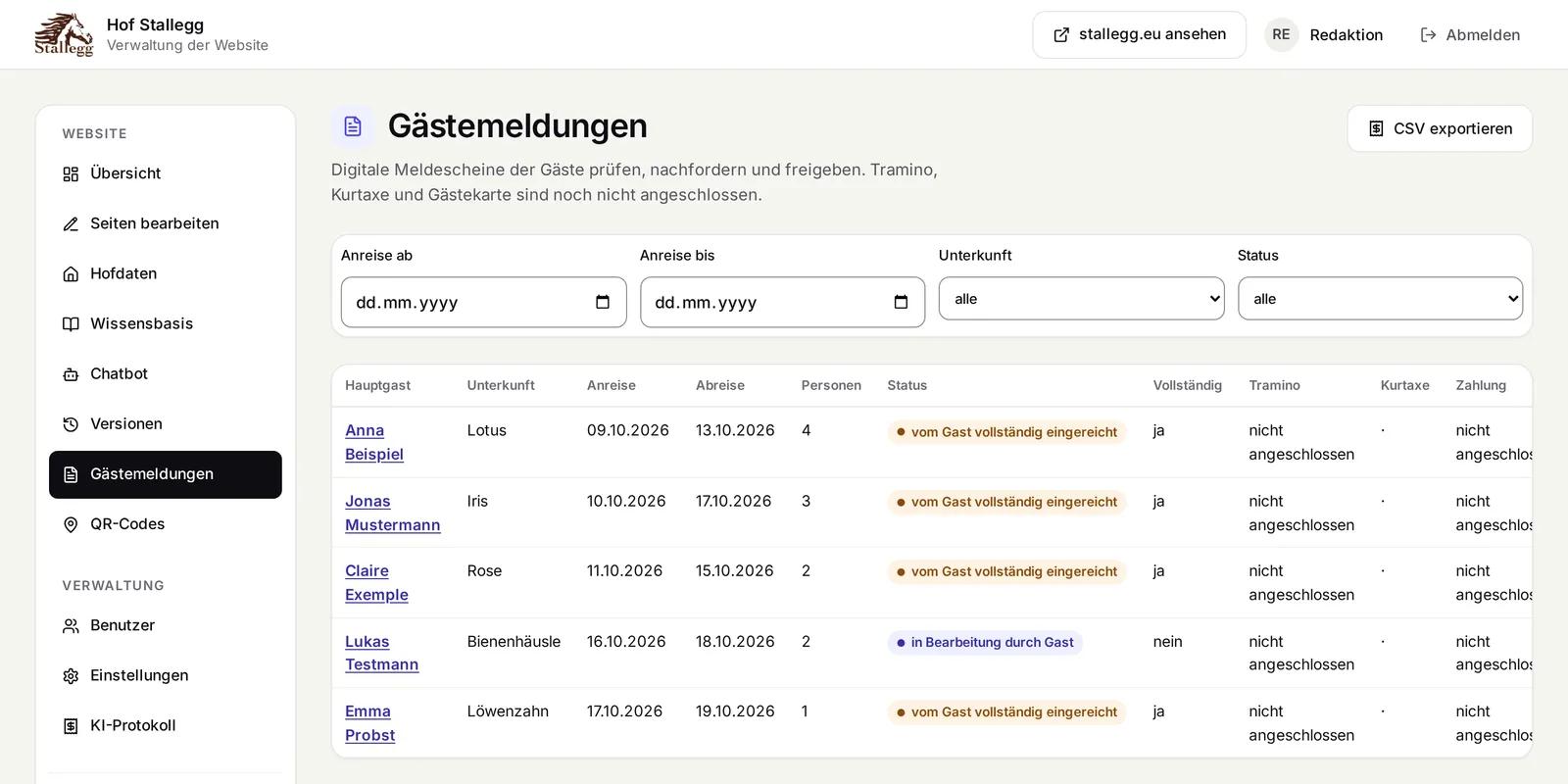Open Jonas Mustermann guest record
This screenshot has height=784, width=1568.
point(392,513)
